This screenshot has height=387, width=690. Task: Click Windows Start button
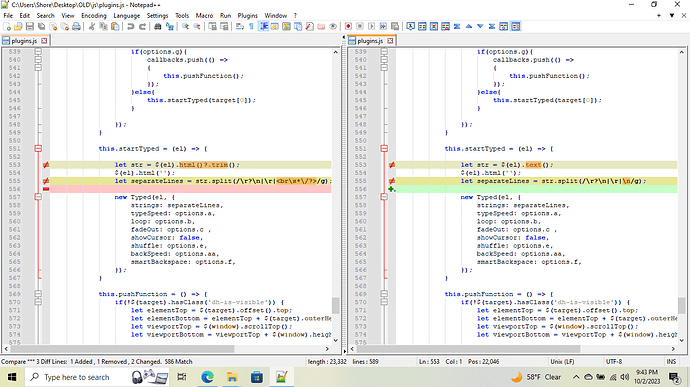12,377
